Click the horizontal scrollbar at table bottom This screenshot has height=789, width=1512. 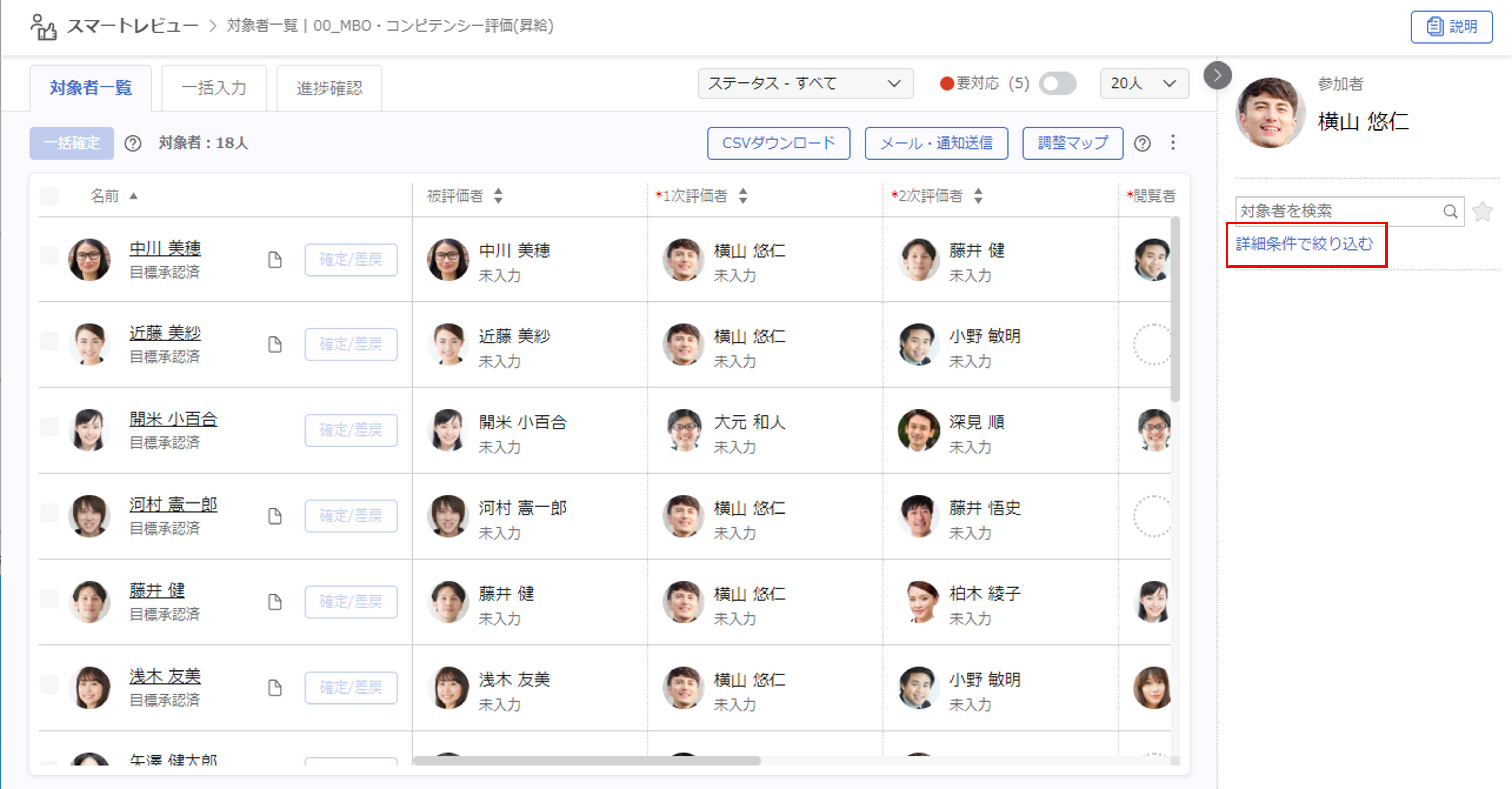click(x=586, y=761)
